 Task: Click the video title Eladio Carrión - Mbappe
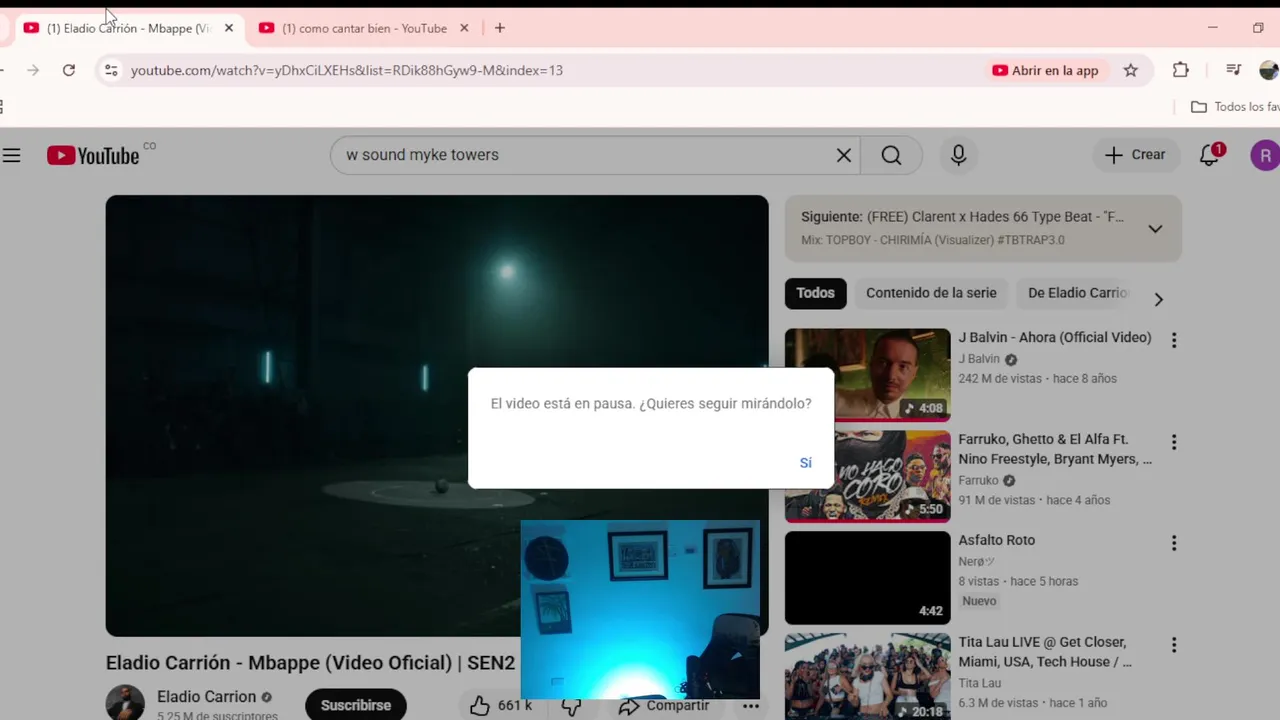coord(310,663)
